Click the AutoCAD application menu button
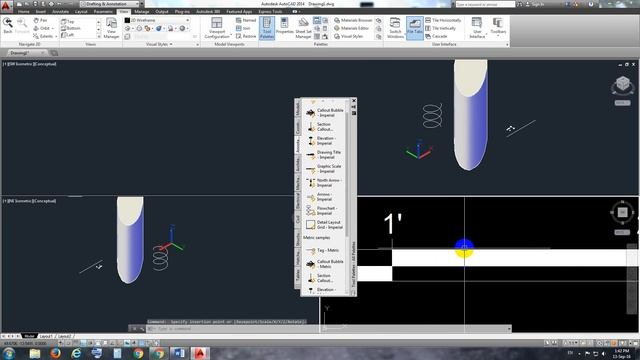This screenshot has width=640, height=360. pyautogui.click(x=6, y=5)
